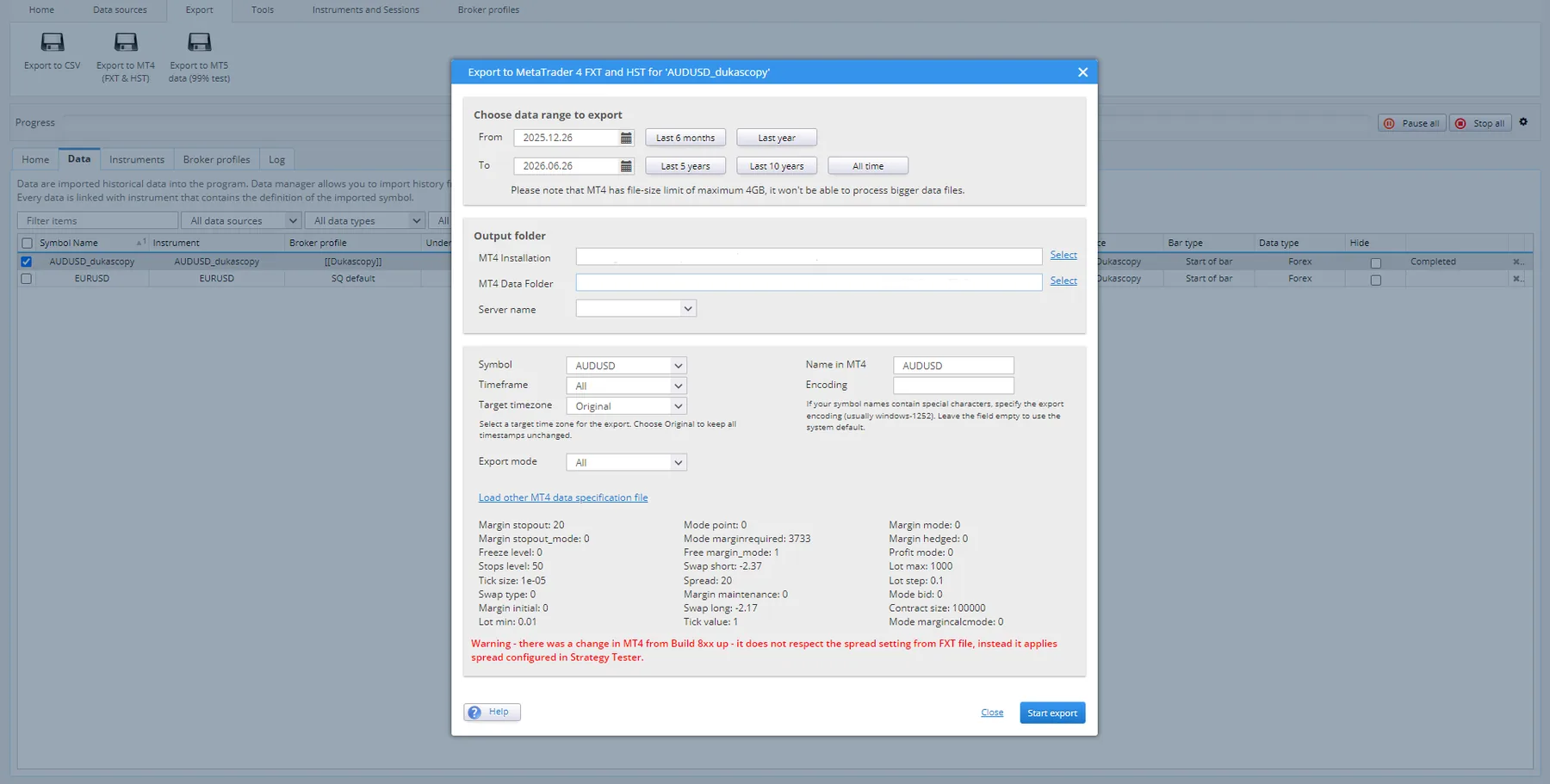Open the top Home menu tab
Screen dimensions: 1550x784
(x=41, y=10)
